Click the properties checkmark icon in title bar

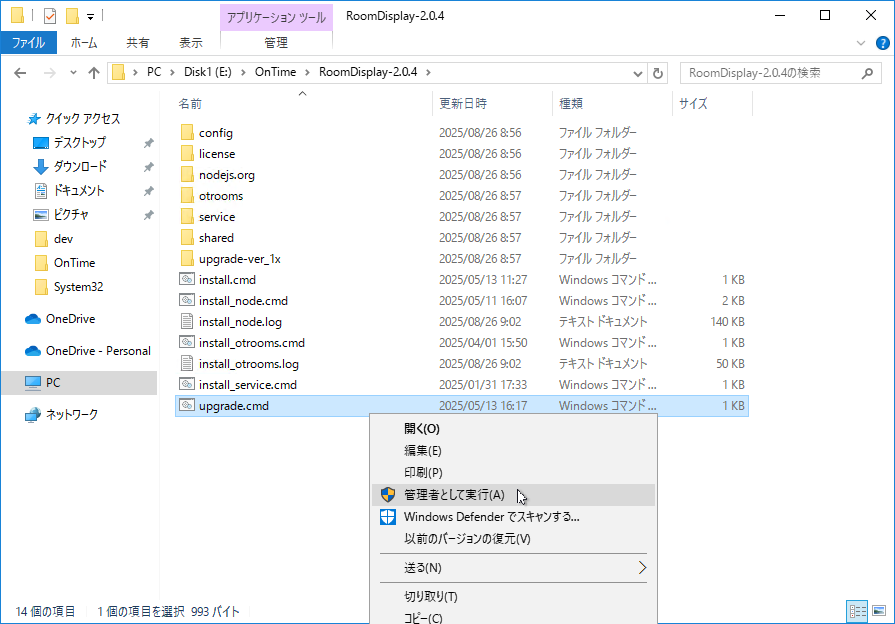click(x=50, y=16)
